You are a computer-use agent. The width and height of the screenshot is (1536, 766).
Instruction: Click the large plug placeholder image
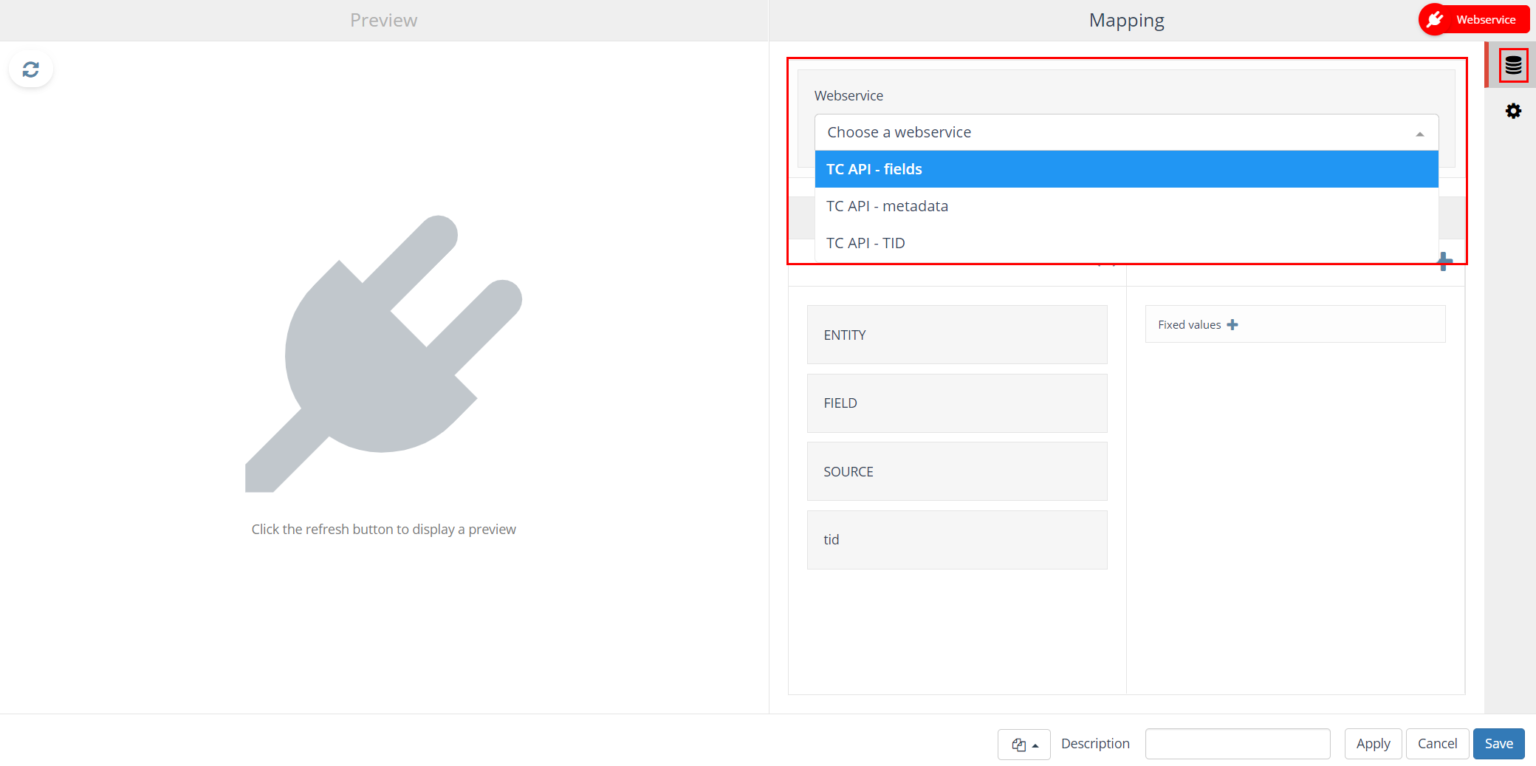(383, 354)
